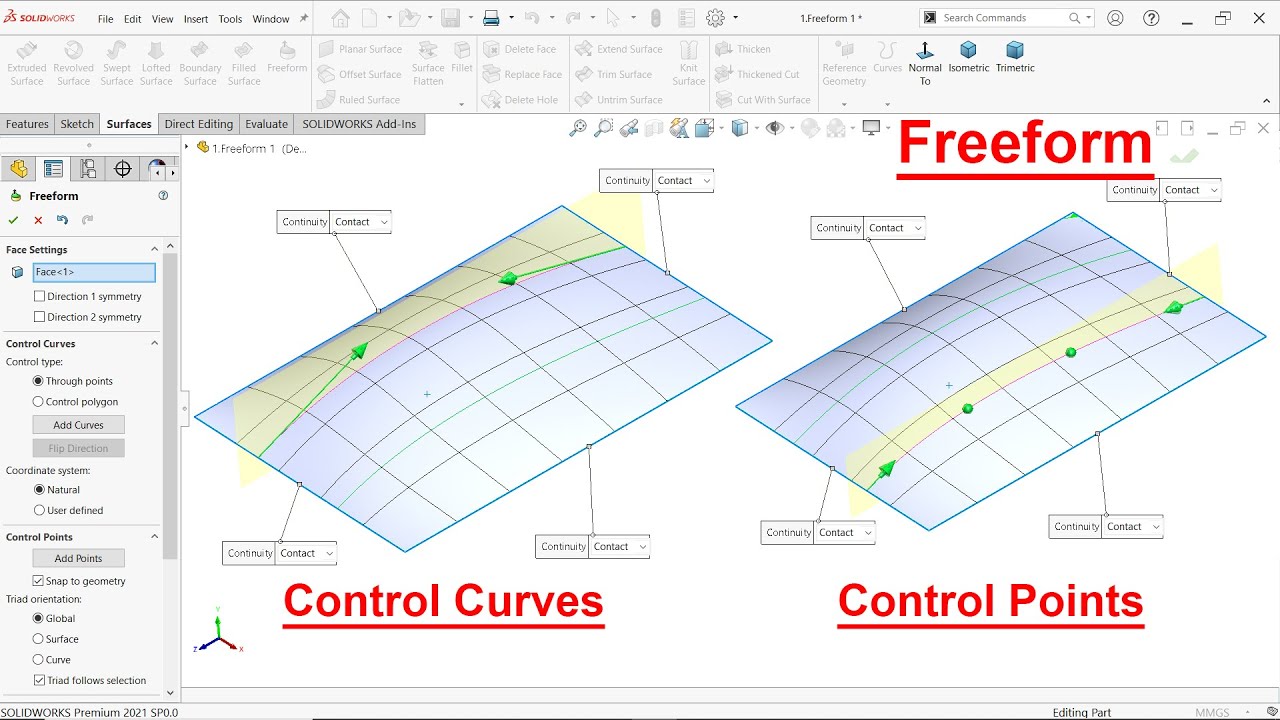Click the Search Commands field
Screen dimensions: 1280x720
click(1007, 18)
